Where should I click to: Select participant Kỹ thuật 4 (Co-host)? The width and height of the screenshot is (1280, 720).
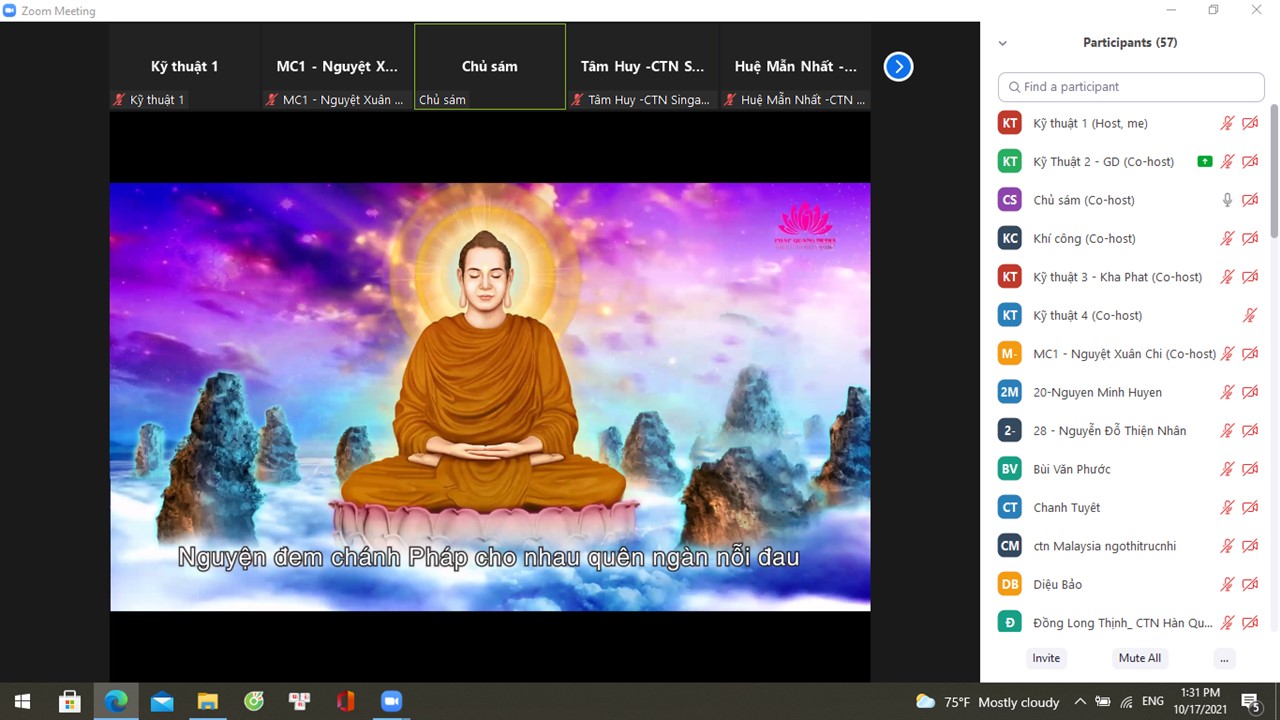click(x=1131, y=315)
